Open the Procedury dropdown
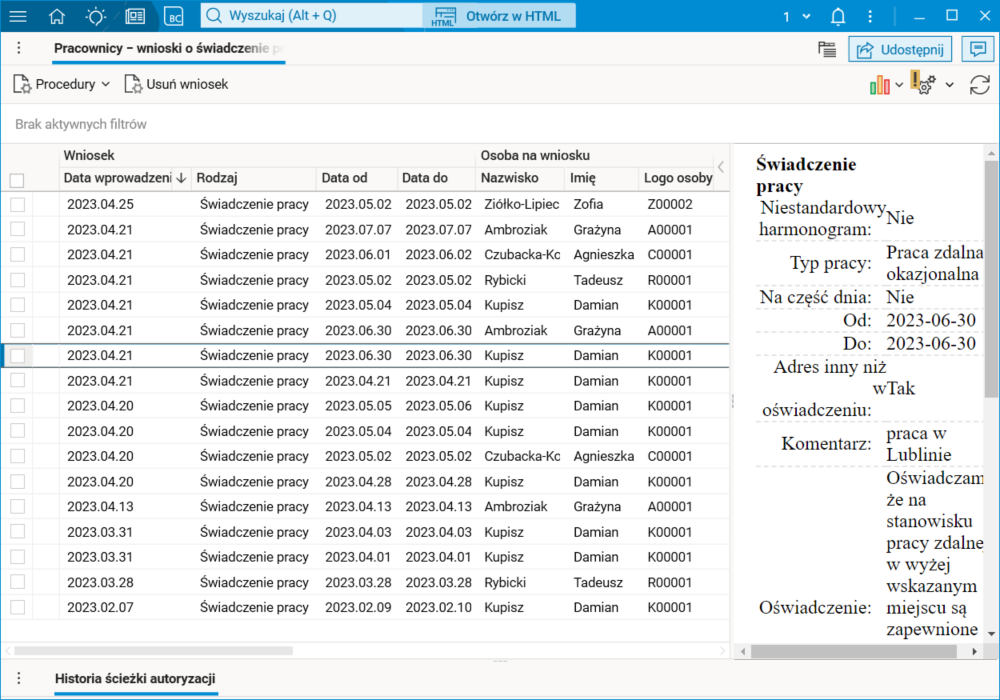This screenshot has height=700, width=1000. tap(62, 84)
